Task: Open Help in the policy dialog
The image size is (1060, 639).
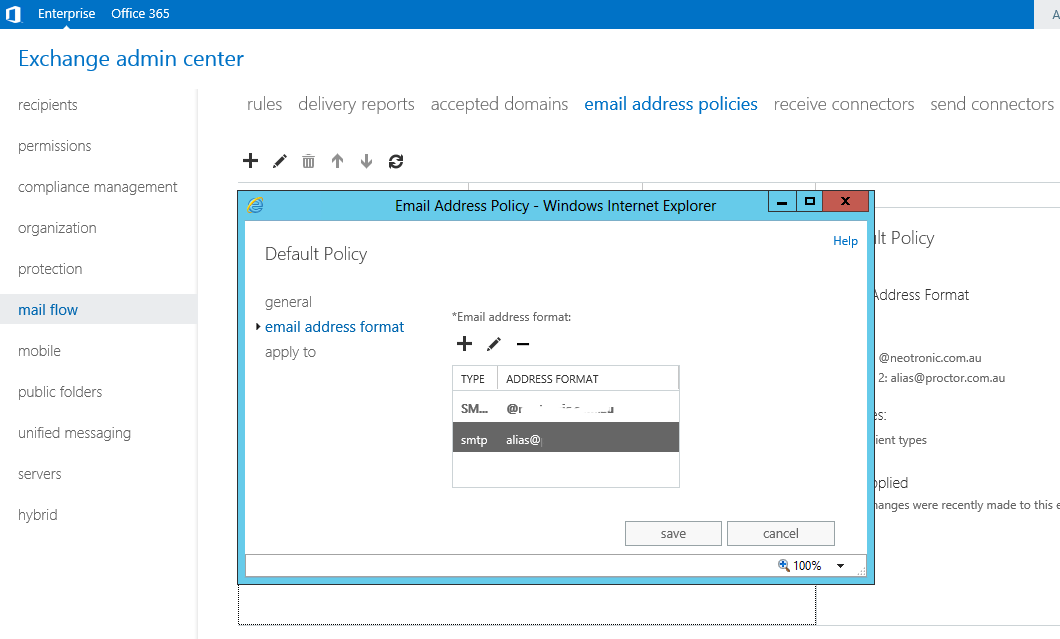Action: pos(845,240)
